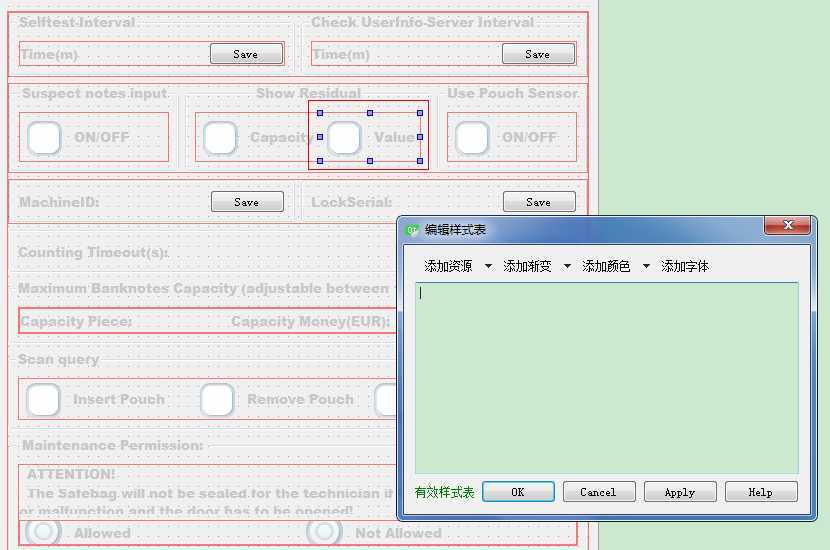Click the Qt icon in dialog title bar
The height and width of the screenshot is (550, 830).
pos(412,230)
